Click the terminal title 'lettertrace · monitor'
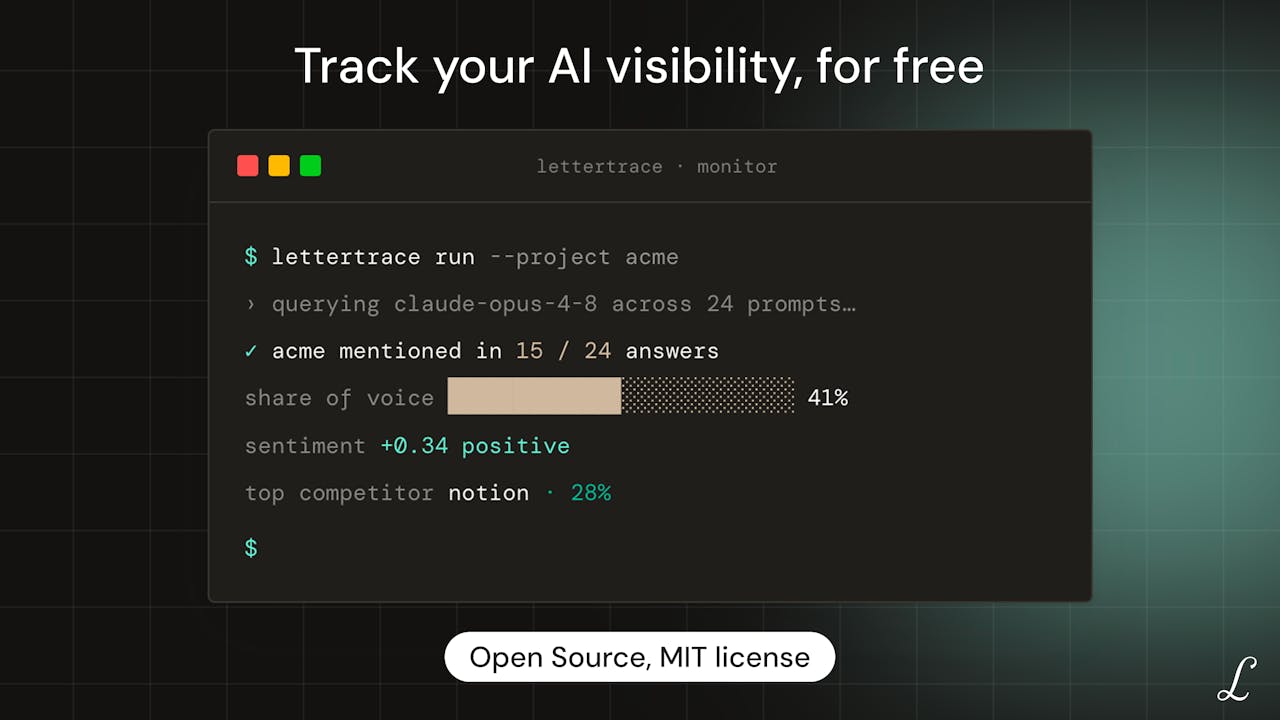Screen dimensions: 1280x720 point(657,167)
